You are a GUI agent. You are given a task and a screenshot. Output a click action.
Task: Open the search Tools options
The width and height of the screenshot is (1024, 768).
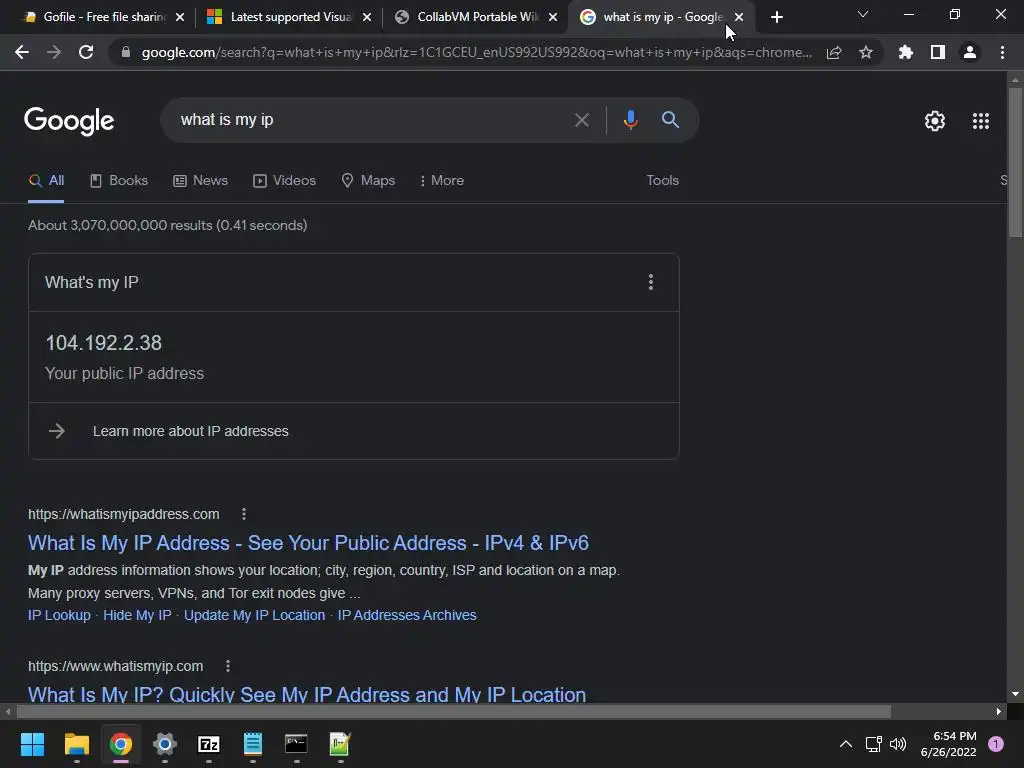pos(662,181)
